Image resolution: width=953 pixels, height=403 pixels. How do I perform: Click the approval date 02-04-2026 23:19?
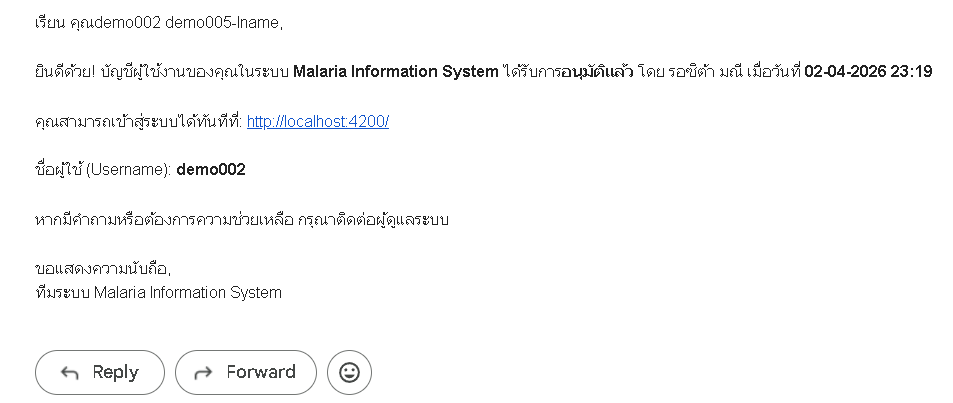click(x=868, y=72)
